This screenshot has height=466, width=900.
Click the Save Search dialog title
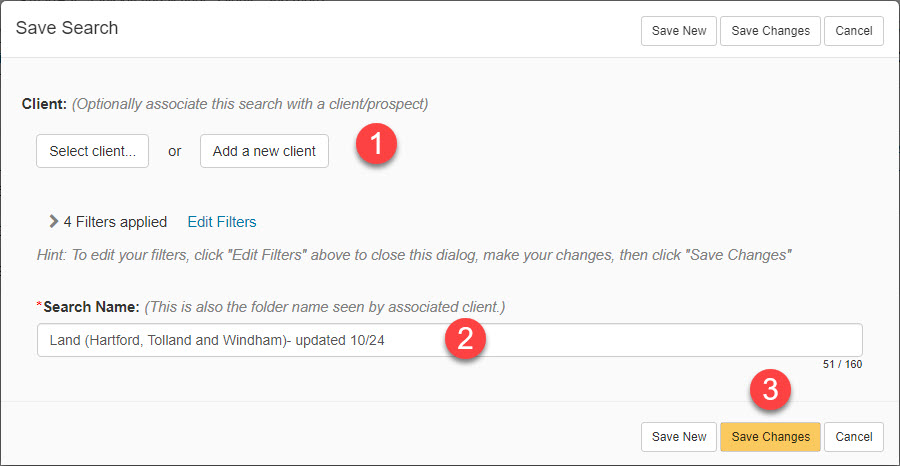pyautogui.click(x=67, y=28)
